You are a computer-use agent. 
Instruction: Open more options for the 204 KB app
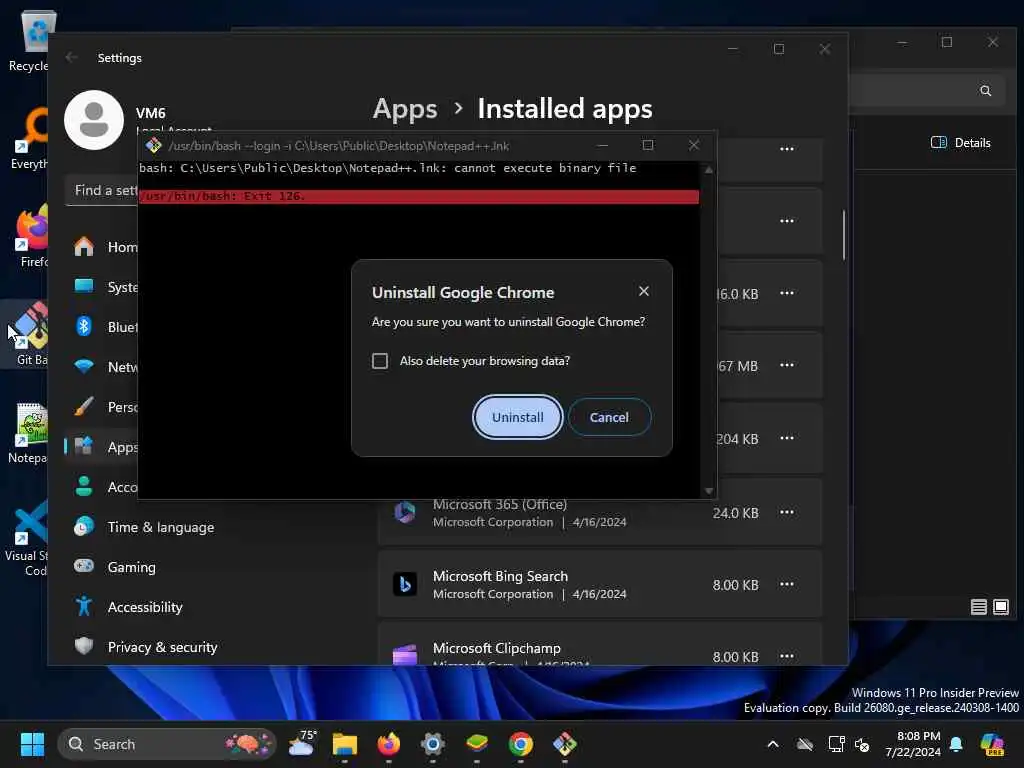click(787, 438)
